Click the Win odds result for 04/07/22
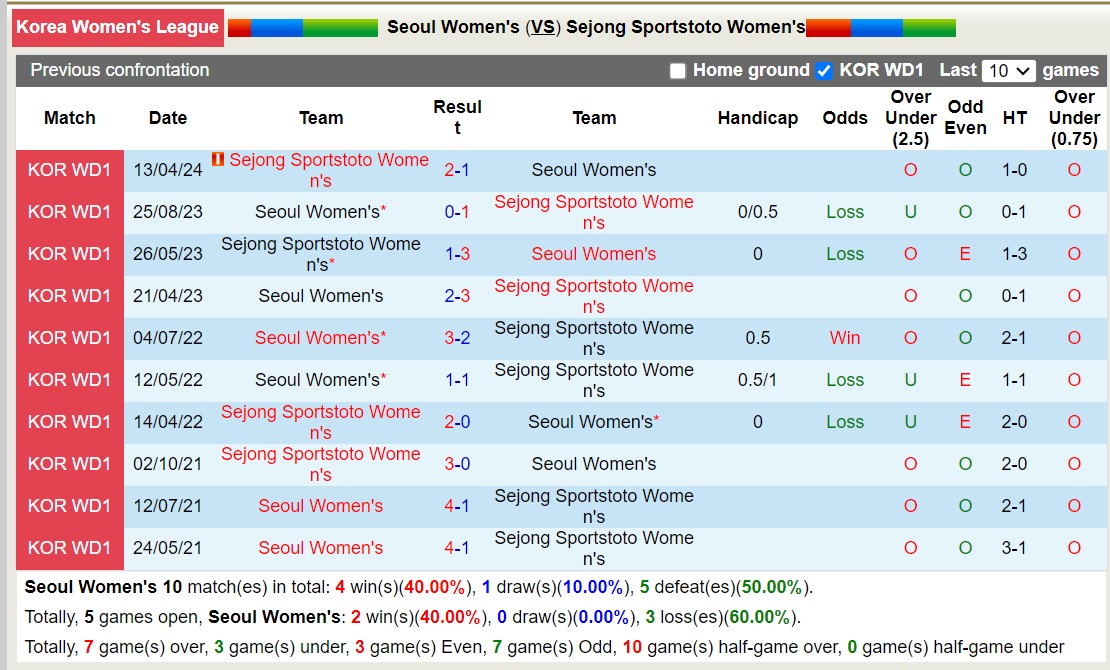 (x=845, y=338)
